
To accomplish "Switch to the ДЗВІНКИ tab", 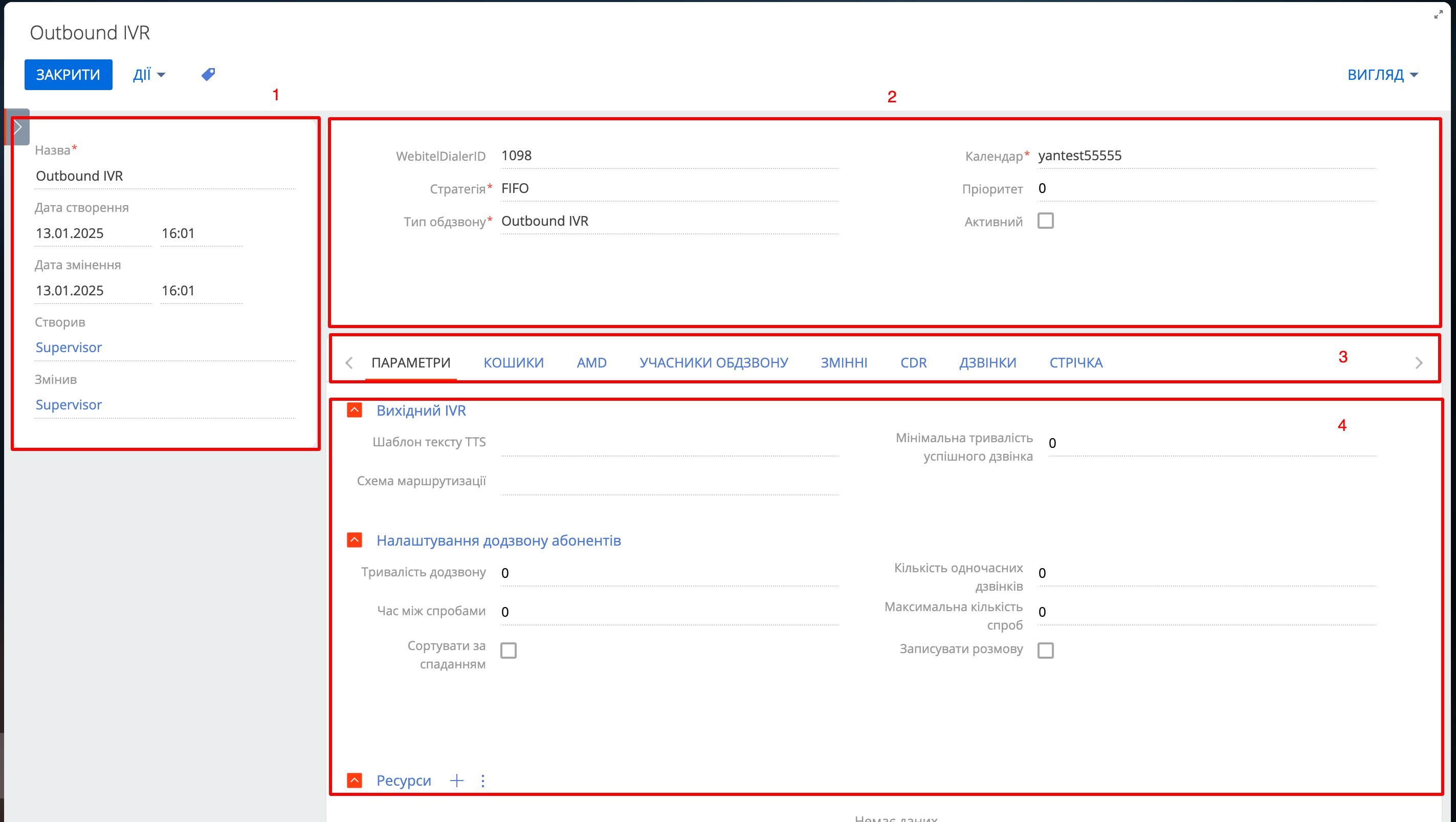I will [987, 362].
